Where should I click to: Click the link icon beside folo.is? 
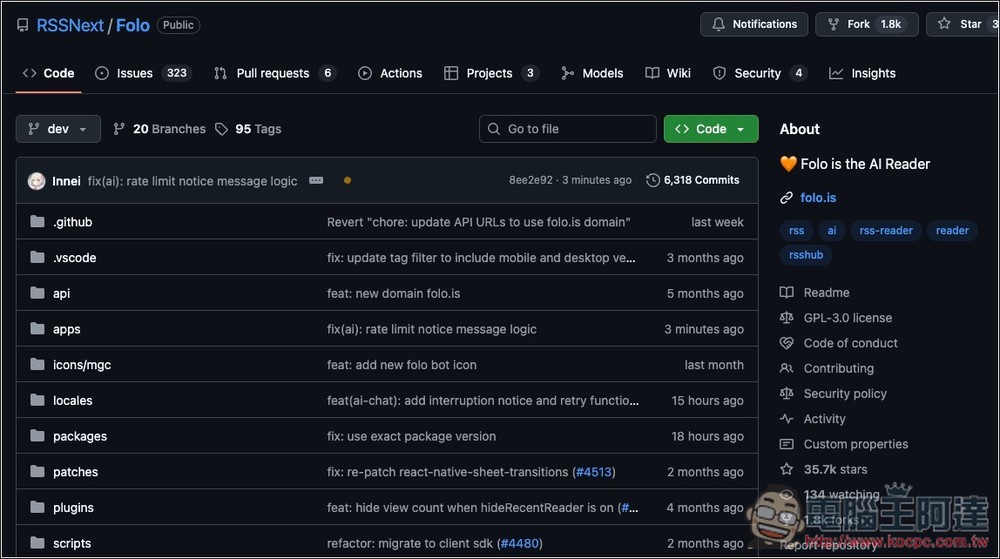(x=787, y=198)
